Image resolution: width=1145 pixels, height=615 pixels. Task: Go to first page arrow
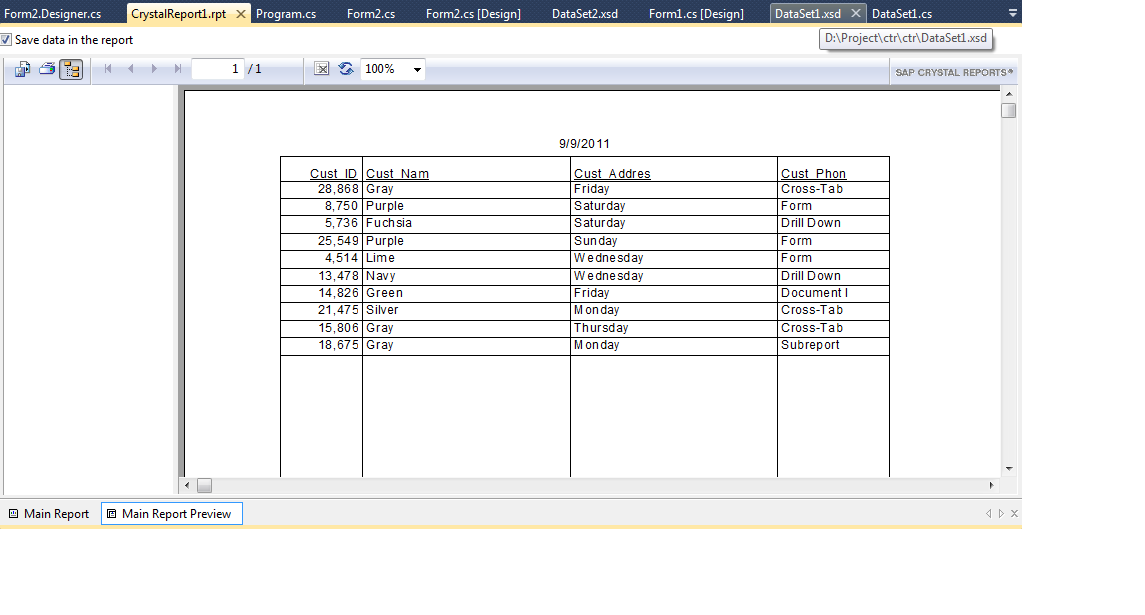[108, 69]
